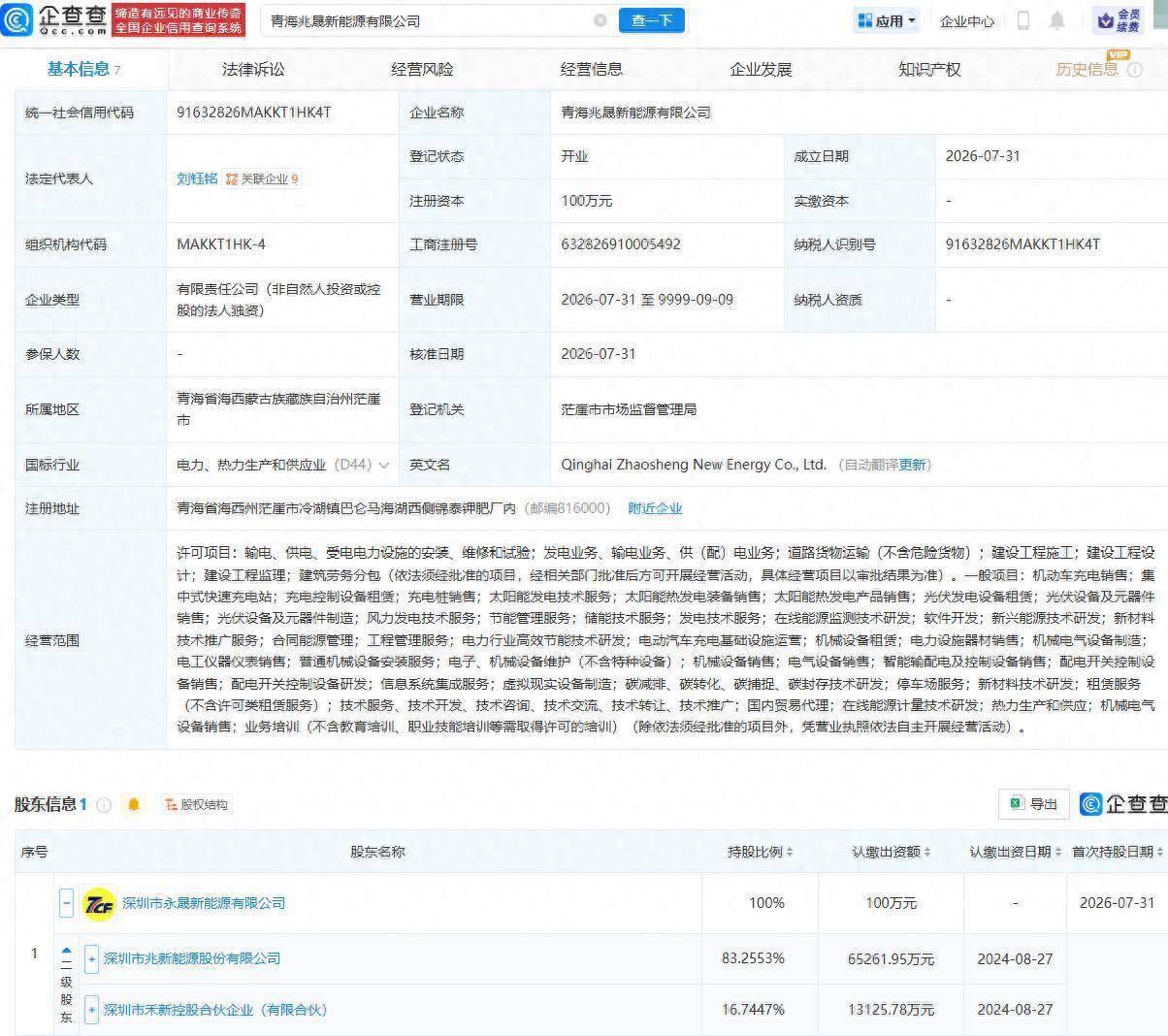Select business term 2026-07-31 至 9999-09-09

click(647, 300)
